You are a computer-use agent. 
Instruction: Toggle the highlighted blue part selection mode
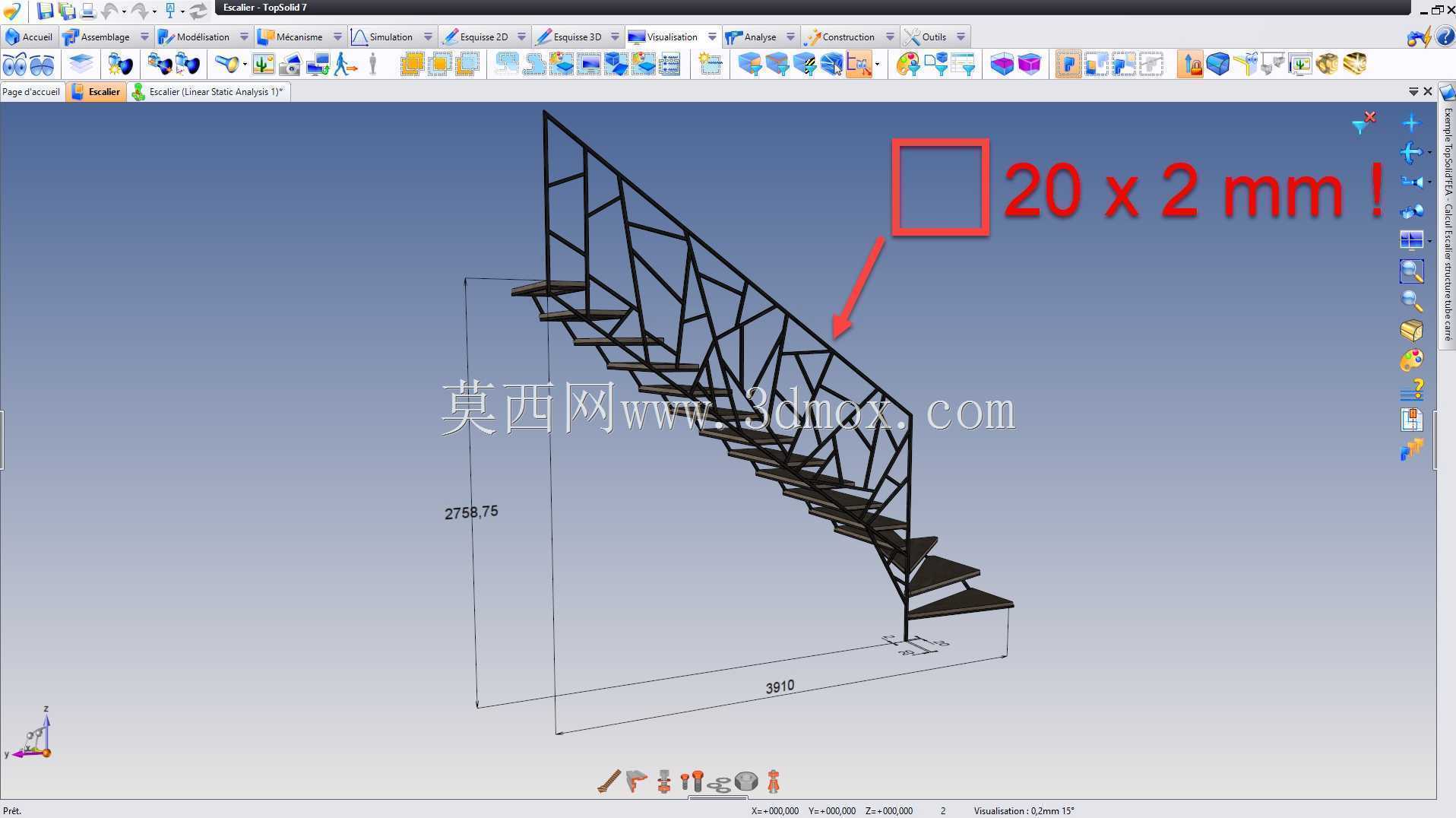point(1068,65)
